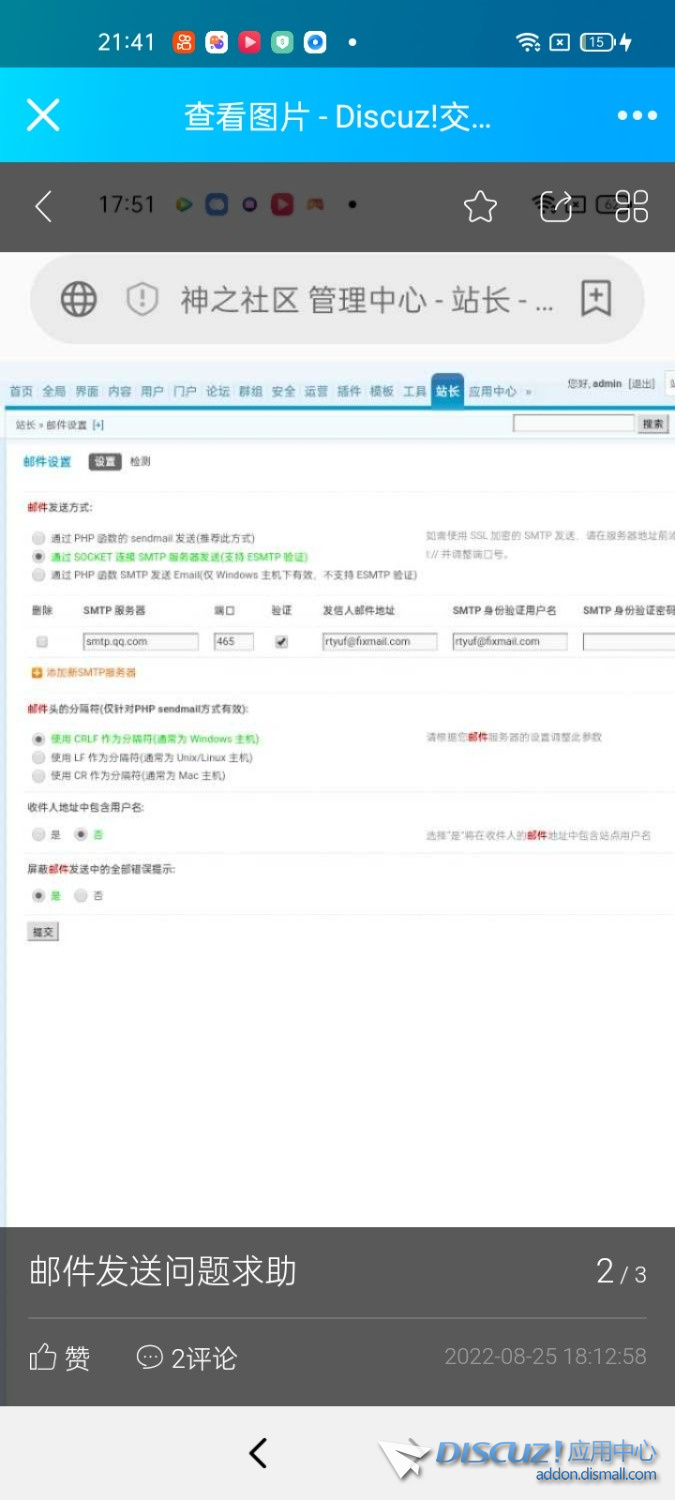
Task: Open the 2评论 comments bubble
Action: point(186,1357)
